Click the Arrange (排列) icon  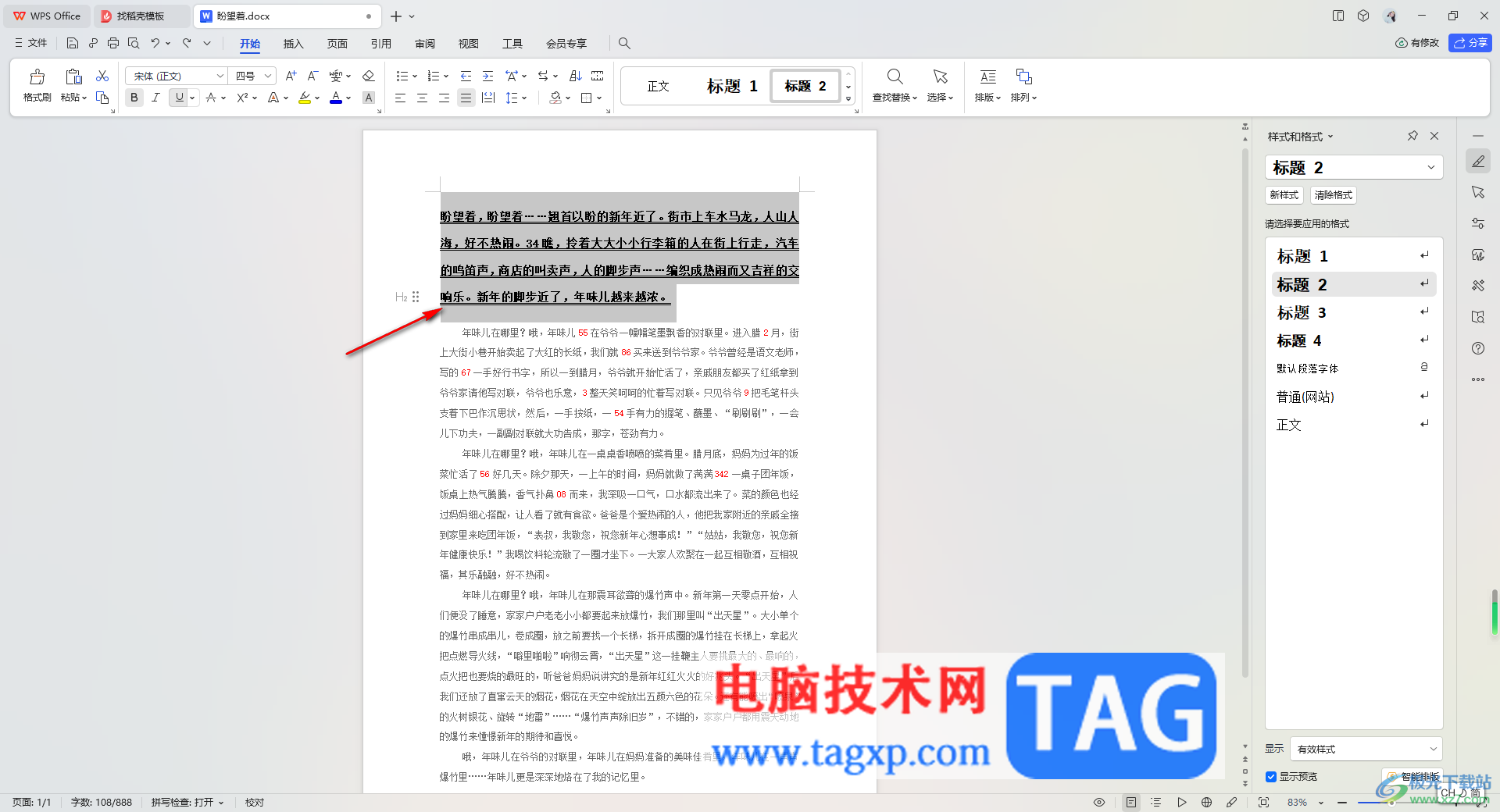click(1023, 77)
